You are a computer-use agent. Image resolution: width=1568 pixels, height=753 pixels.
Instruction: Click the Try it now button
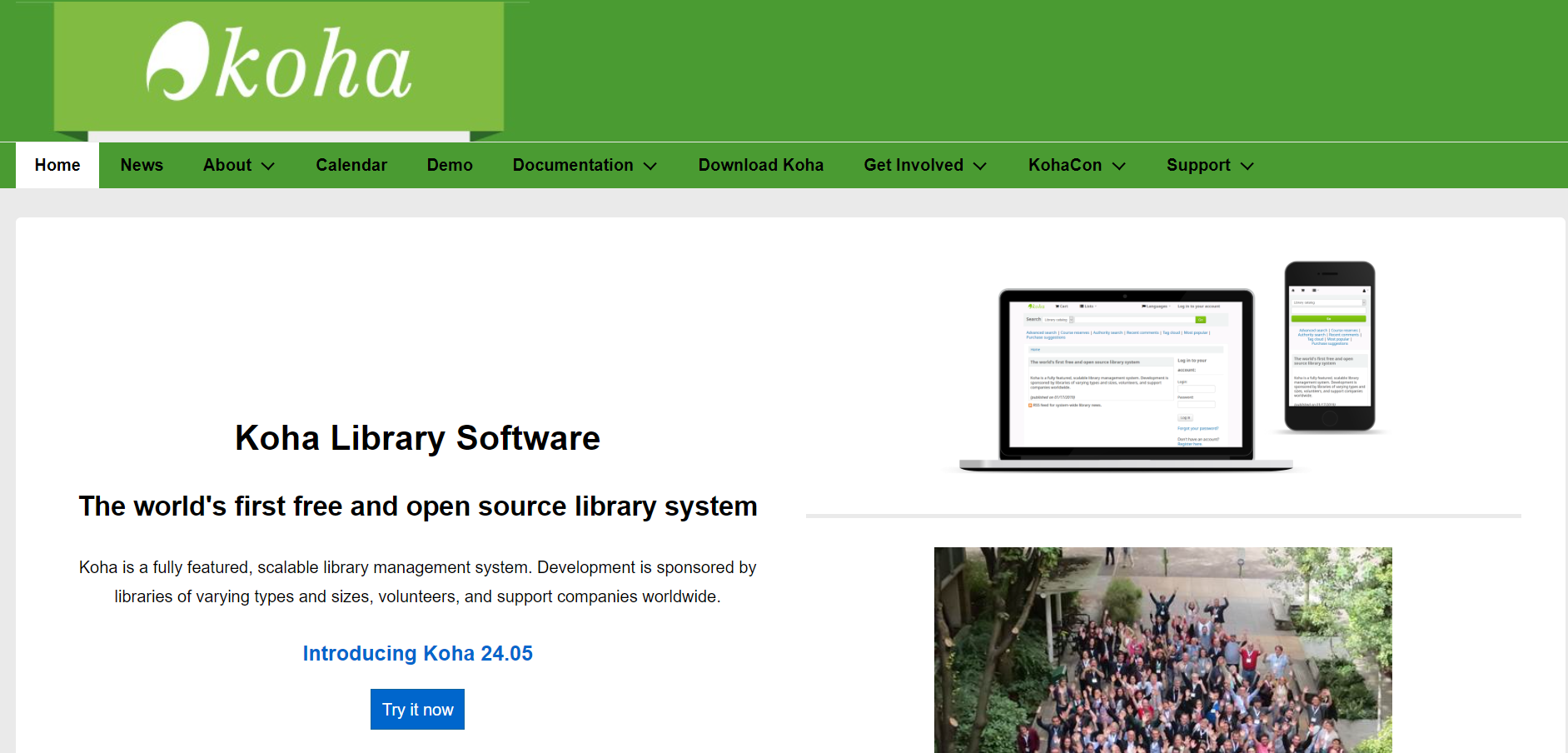tap(417, 709)
